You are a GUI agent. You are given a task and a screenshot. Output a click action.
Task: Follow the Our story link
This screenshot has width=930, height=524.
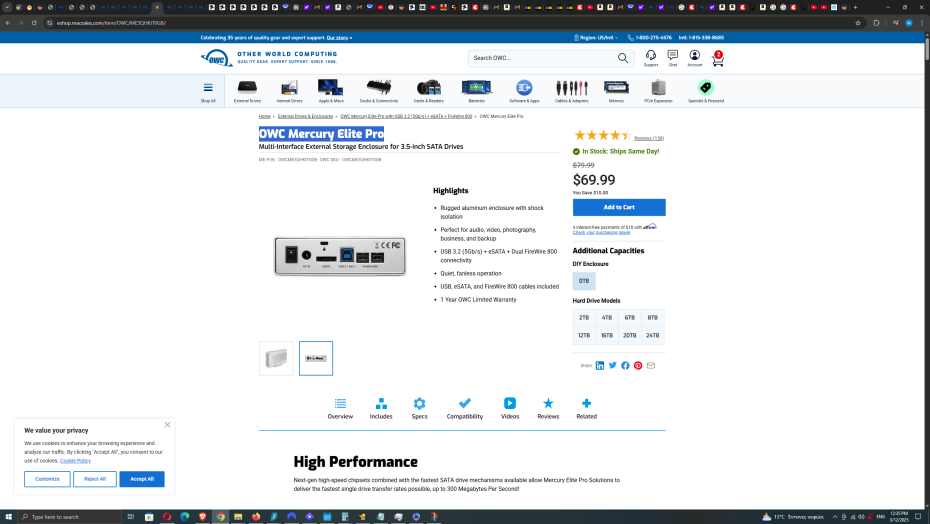coord(338,37)
